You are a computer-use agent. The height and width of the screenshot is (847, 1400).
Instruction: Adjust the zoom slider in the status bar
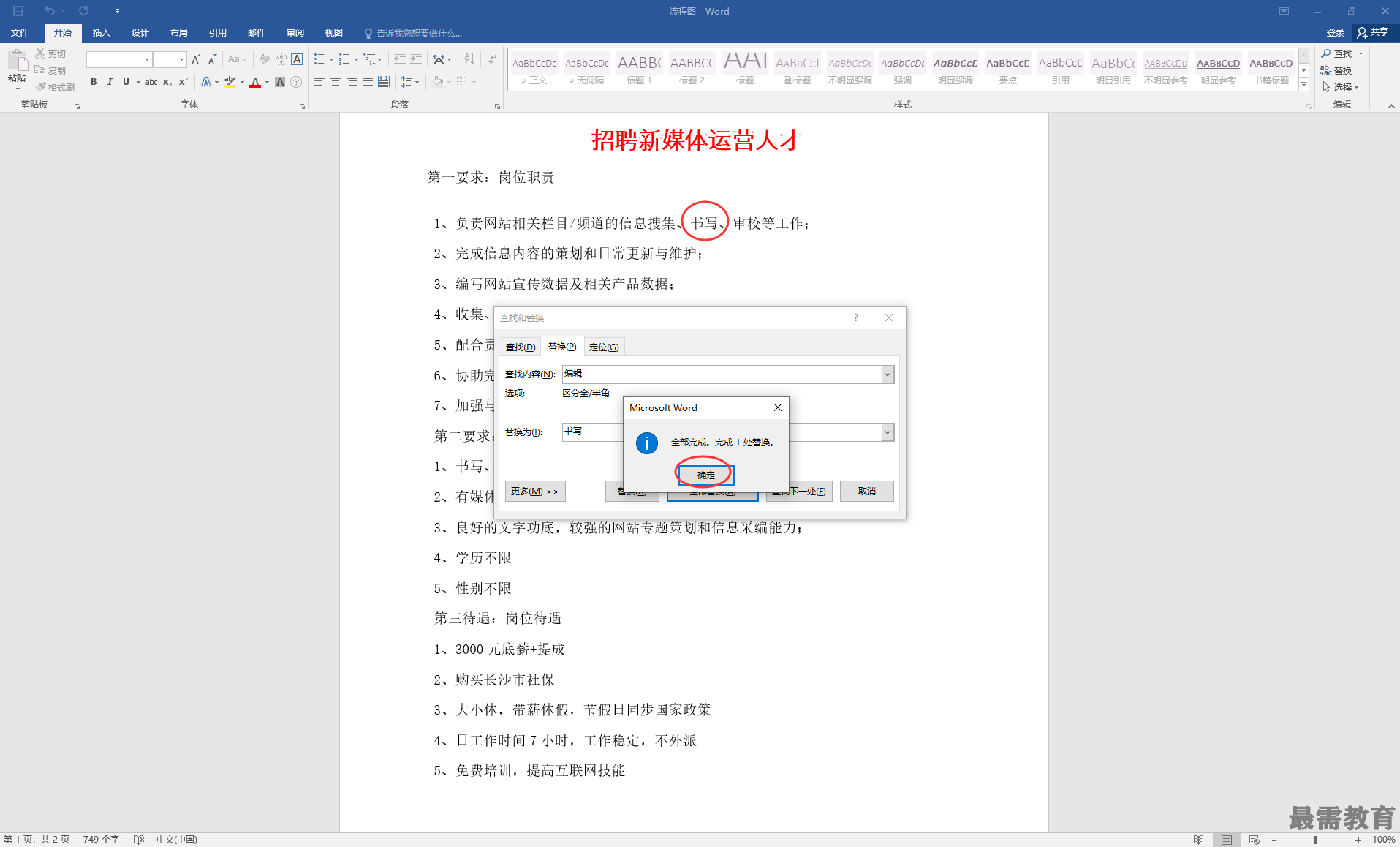tap(1316, 840)
